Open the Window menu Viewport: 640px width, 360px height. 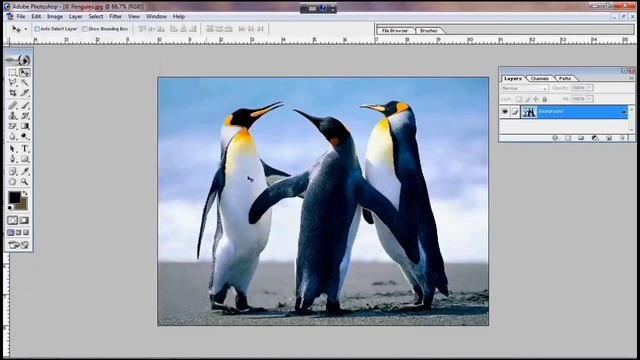click(x=156, y=16)
